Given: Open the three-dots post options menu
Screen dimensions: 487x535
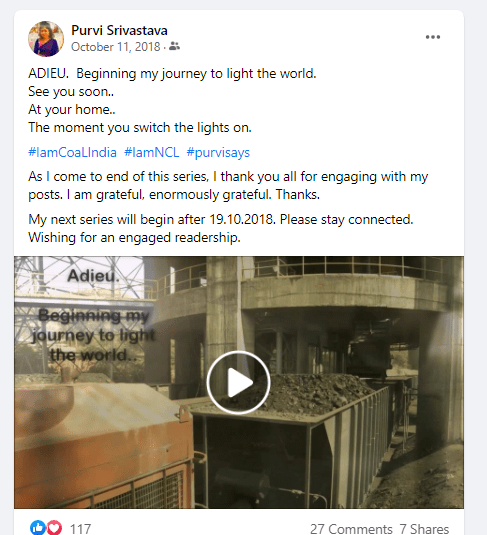Looking at the screenshot, I should click(433, 37).
